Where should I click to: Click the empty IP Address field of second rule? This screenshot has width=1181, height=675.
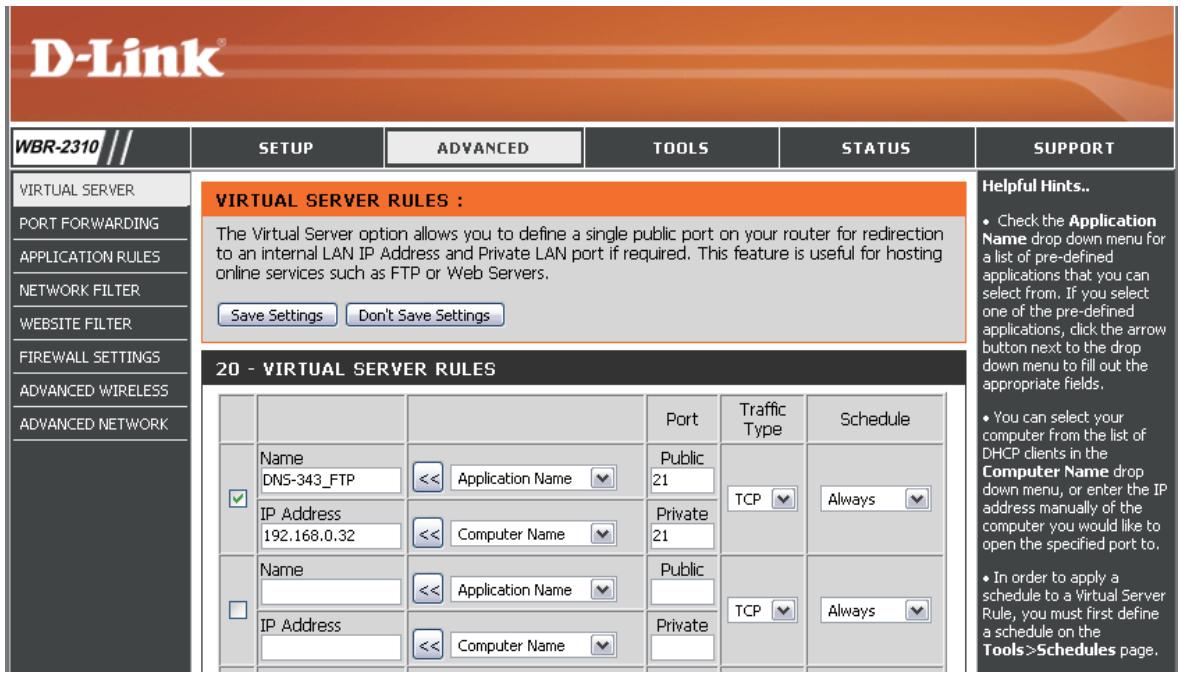coord(331,647)
